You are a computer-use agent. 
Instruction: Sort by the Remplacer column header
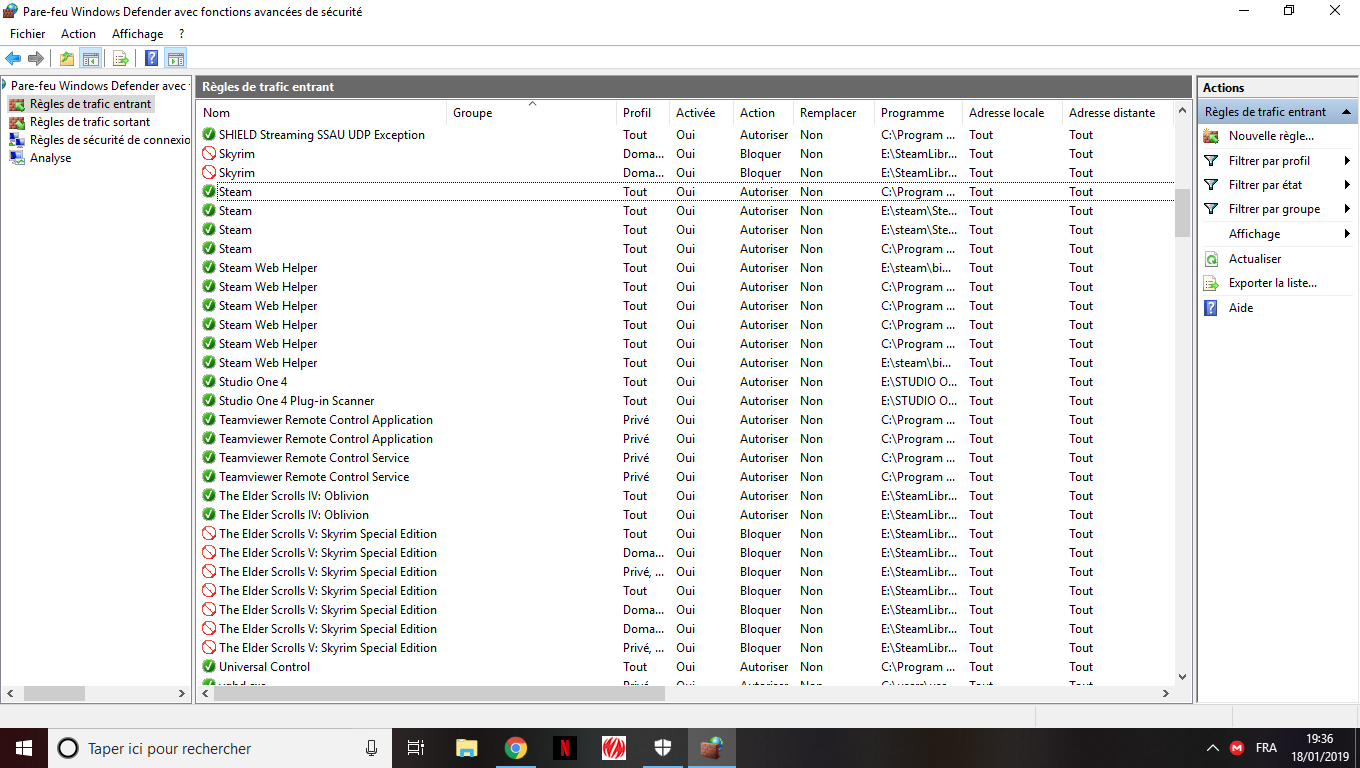[834, 113]
